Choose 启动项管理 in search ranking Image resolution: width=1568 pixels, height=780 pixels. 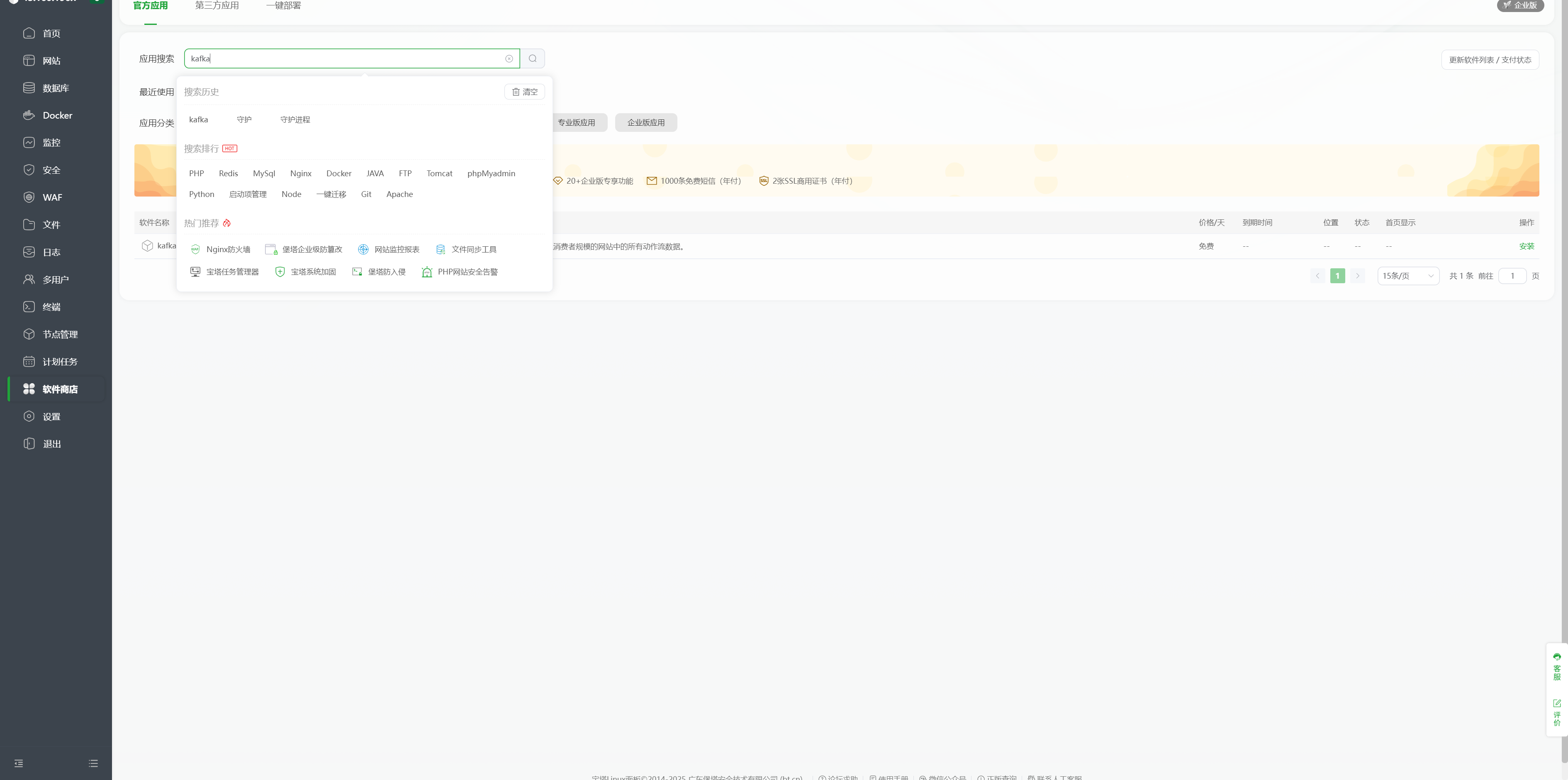point(248,194)
